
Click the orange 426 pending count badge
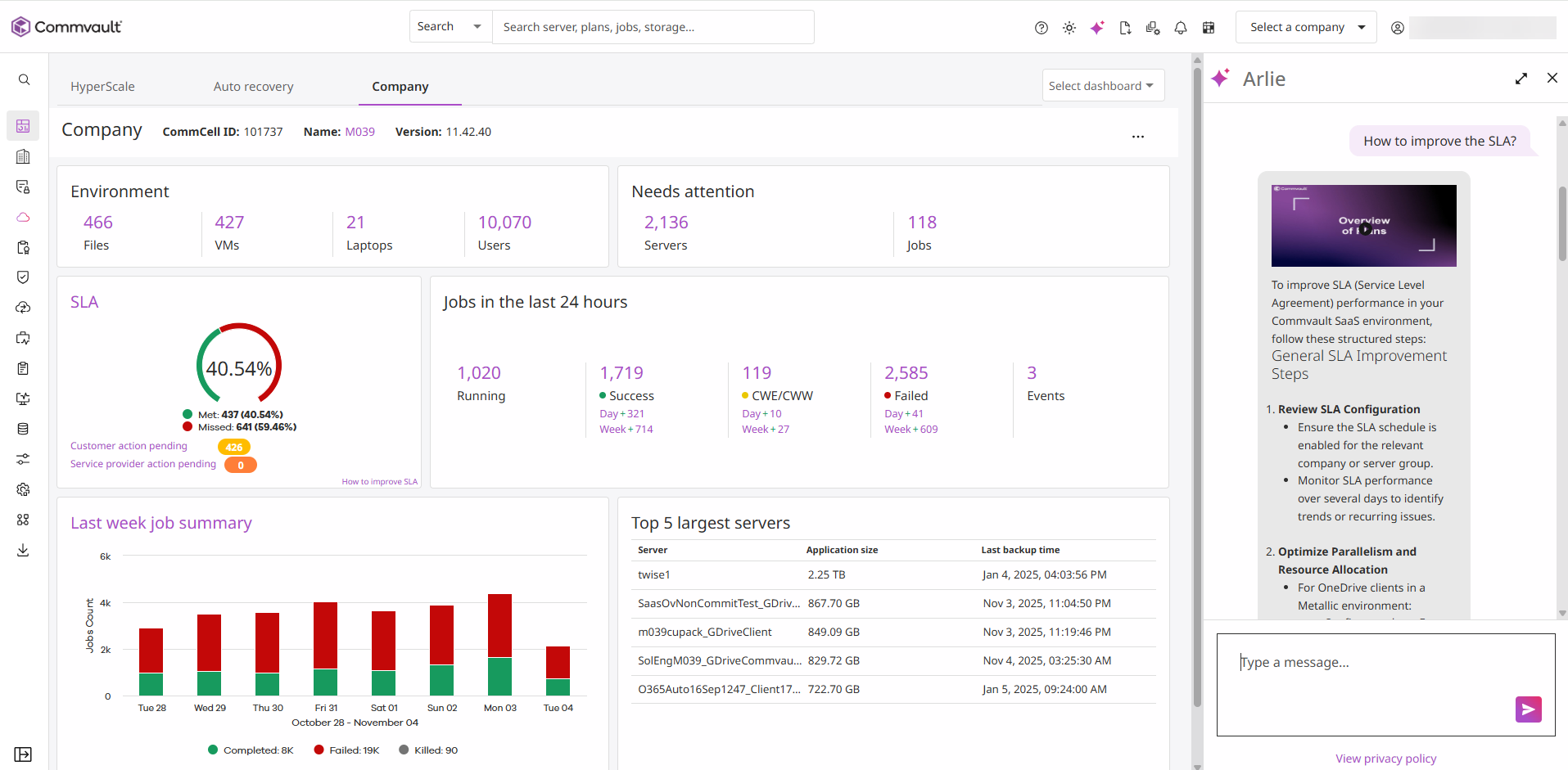(x=234, y=447)
